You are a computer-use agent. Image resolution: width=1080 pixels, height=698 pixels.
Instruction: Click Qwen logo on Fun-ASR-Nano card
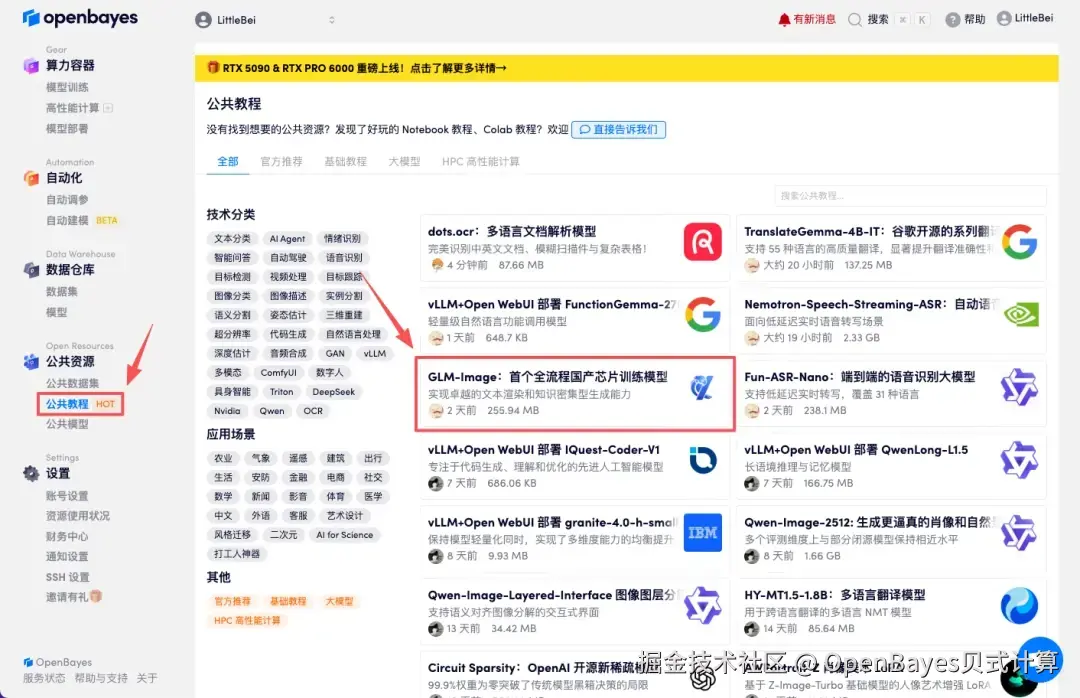pos(1019,387)
